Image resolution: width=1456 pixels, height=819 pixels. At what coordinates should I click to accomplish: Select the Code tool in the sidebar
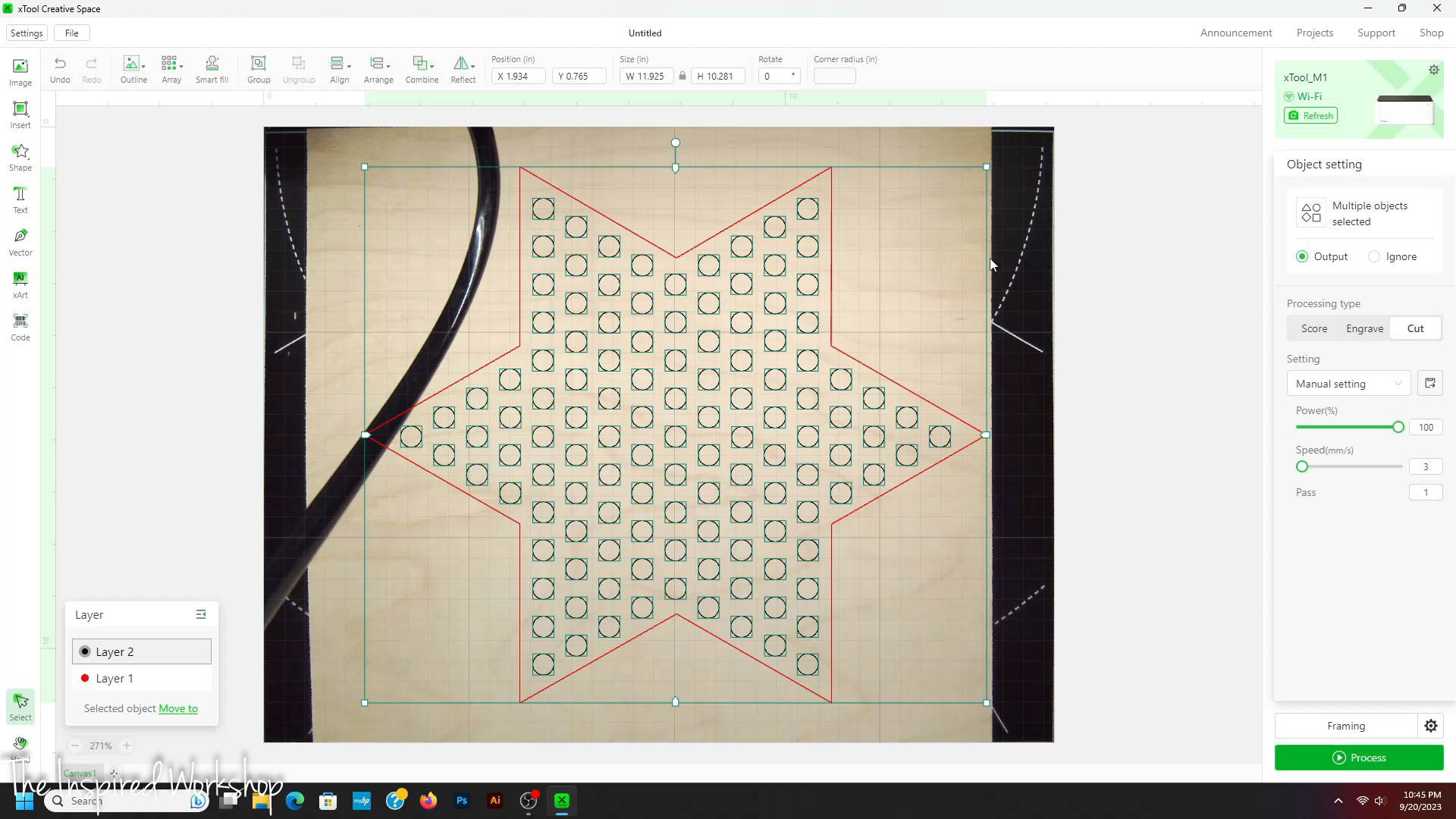[x=20, y=326]
